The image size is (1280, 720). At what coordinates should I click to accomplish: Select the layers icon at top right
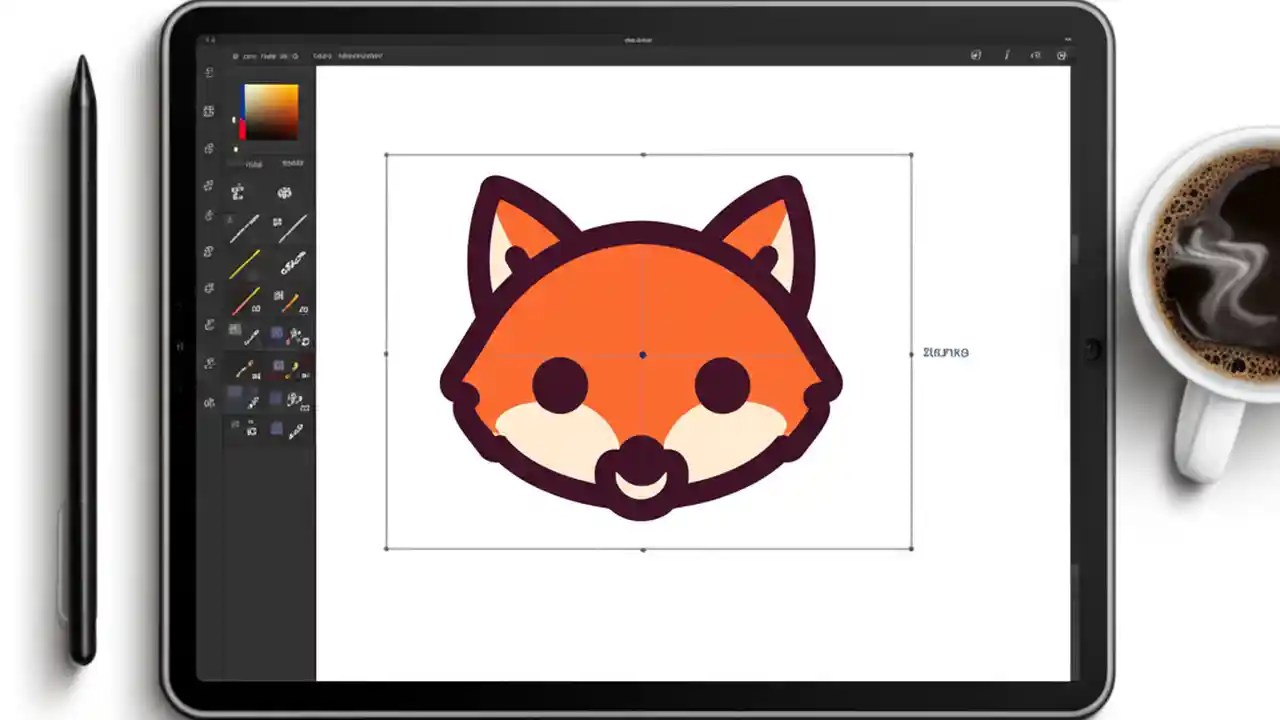point(1036,55)
